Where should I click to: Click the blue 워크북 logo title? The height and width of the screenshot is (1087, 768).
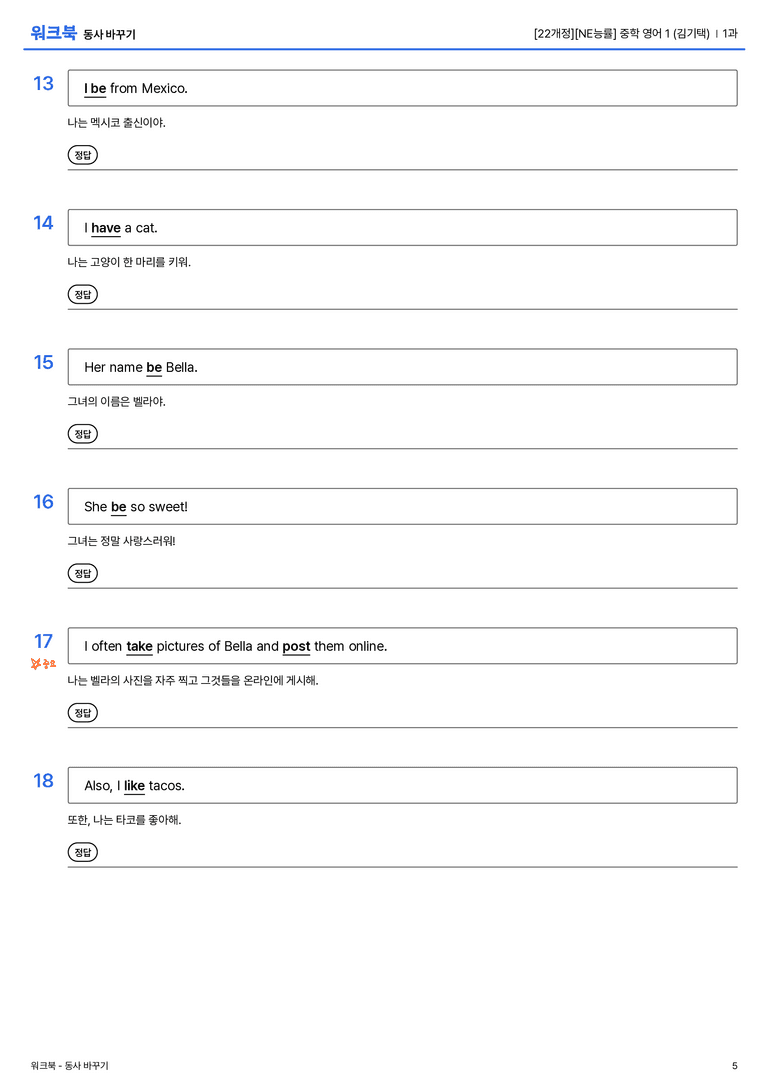click(x=53, y=33)
